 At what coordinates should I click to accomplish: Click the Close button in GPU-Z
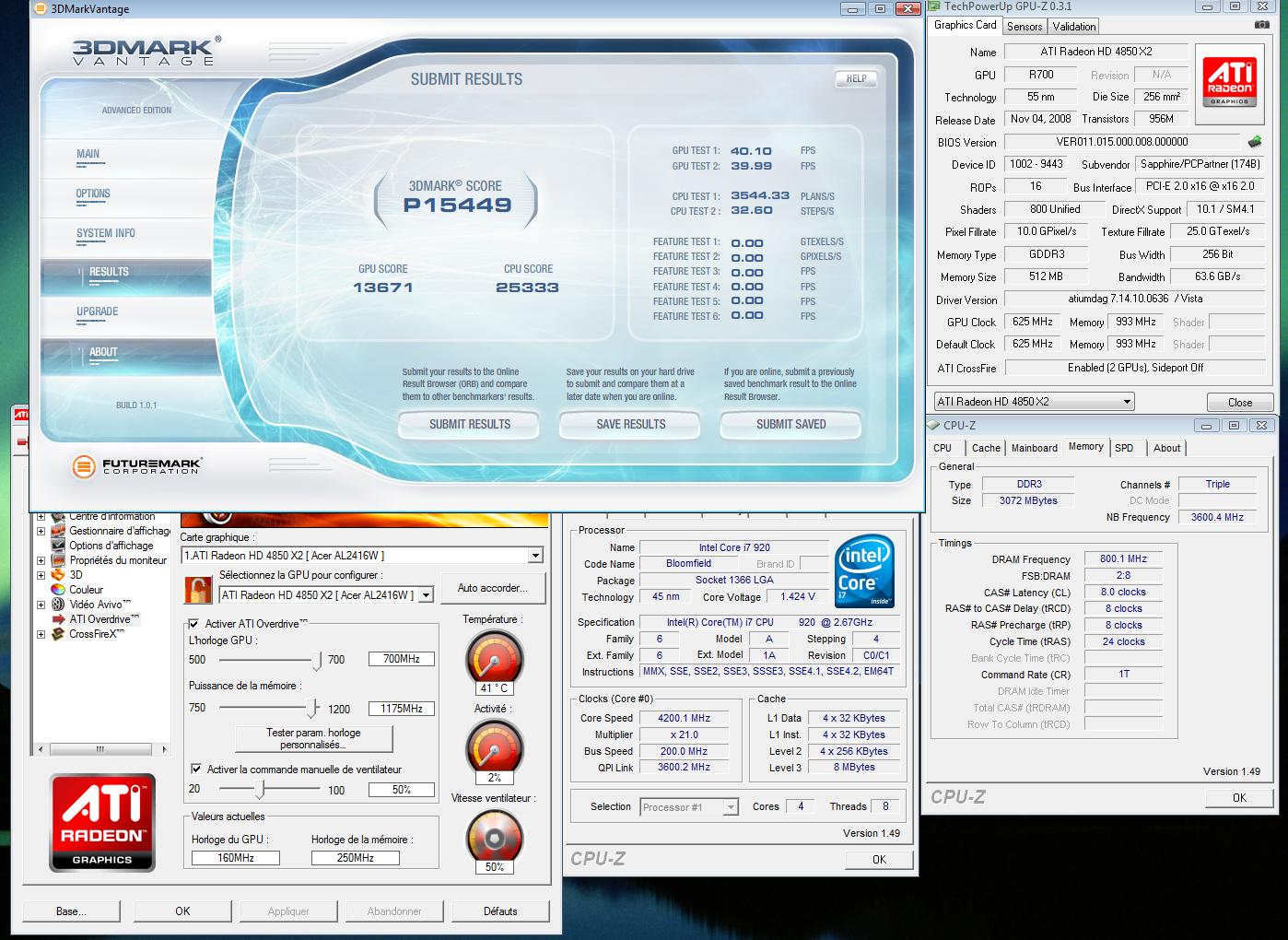(1240, 402)
